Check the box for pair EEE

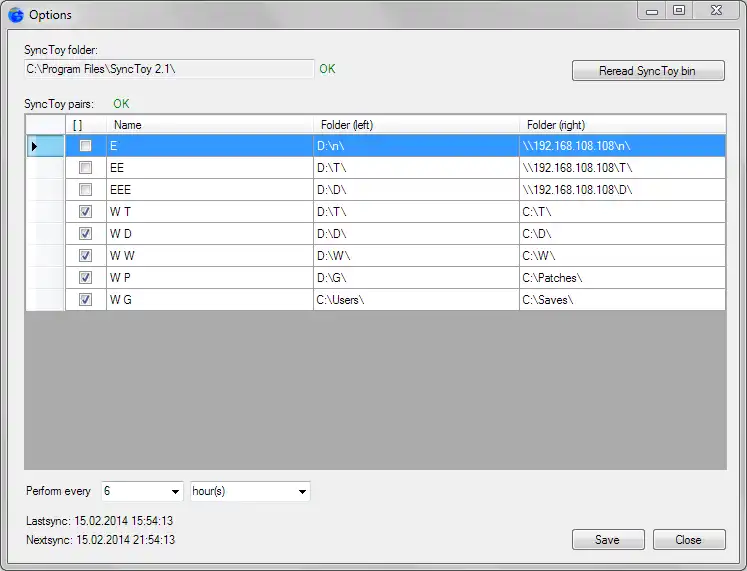(x=85, y=190)
